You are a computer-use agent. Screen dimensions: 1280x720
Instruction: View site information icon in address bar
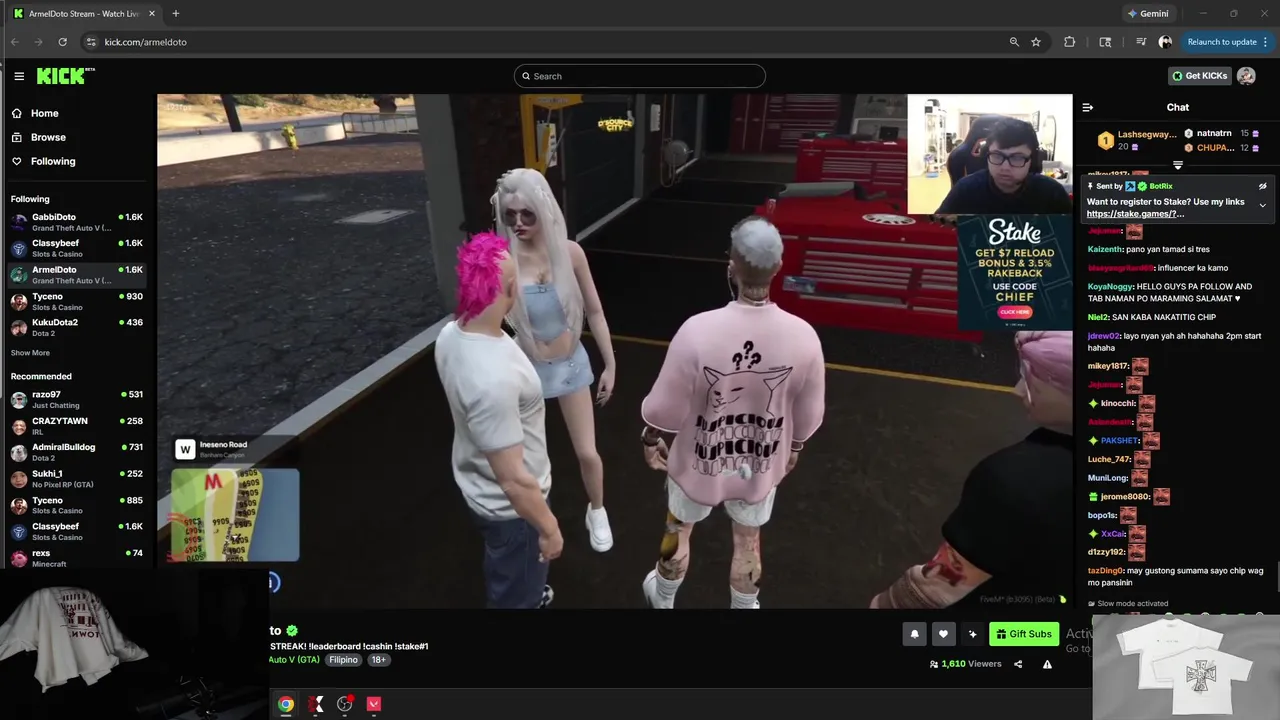[91, 42]
